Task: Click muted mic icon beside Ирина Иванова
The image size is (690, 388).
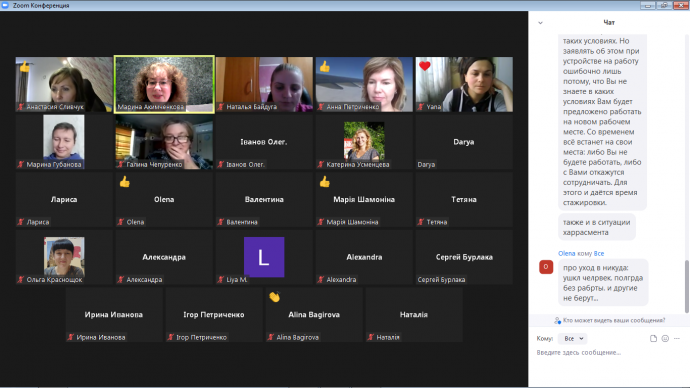Action: (x=70, y=337)
